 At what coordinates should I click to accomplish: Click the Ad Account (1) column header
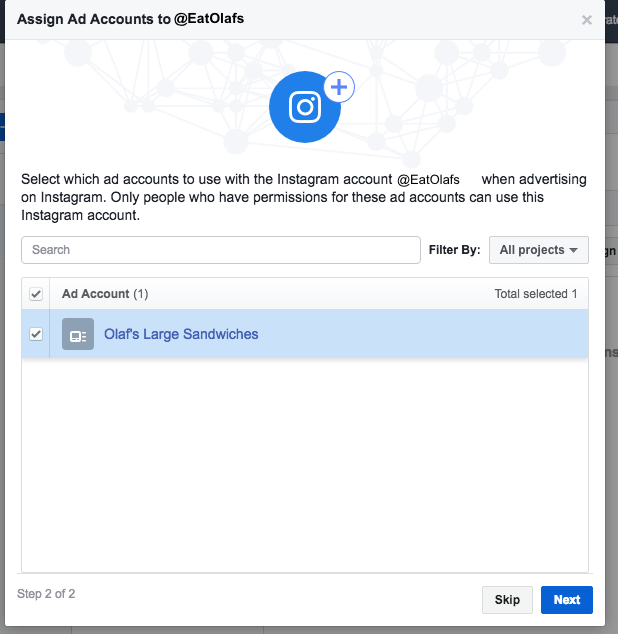(x=105, y=294)
